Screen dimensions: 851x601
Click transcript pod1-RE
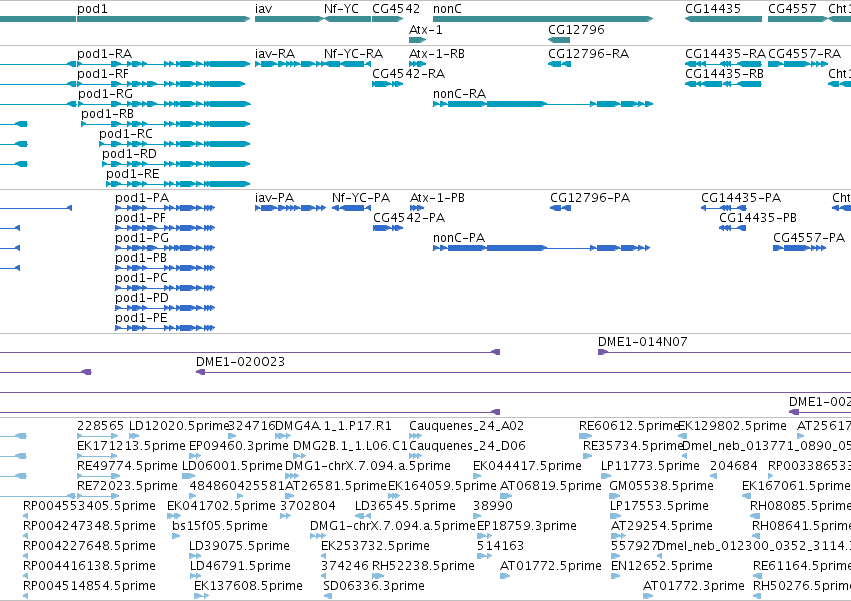coord(132,174)
